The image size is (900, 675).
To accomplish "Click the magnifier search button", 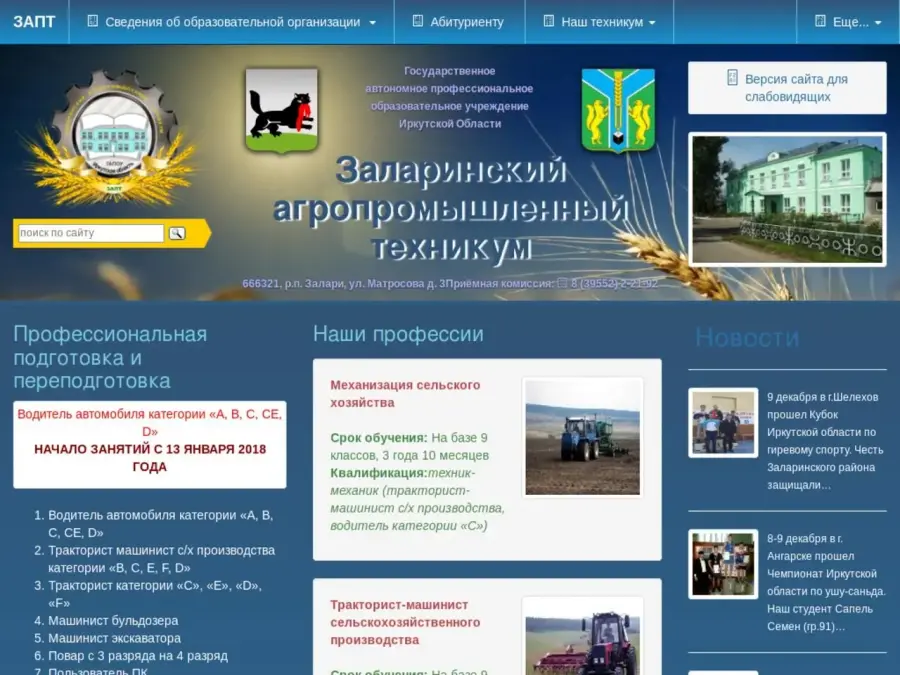I will (177, 233).
